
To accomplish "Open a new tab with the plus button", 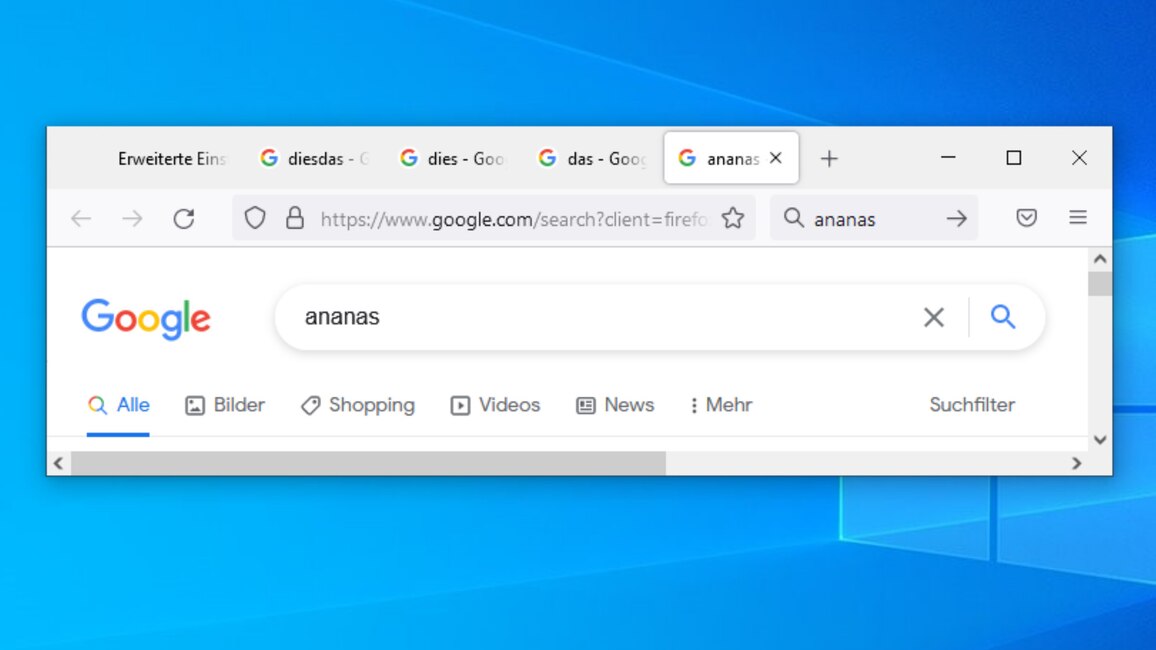I will [x=829, y=158].
